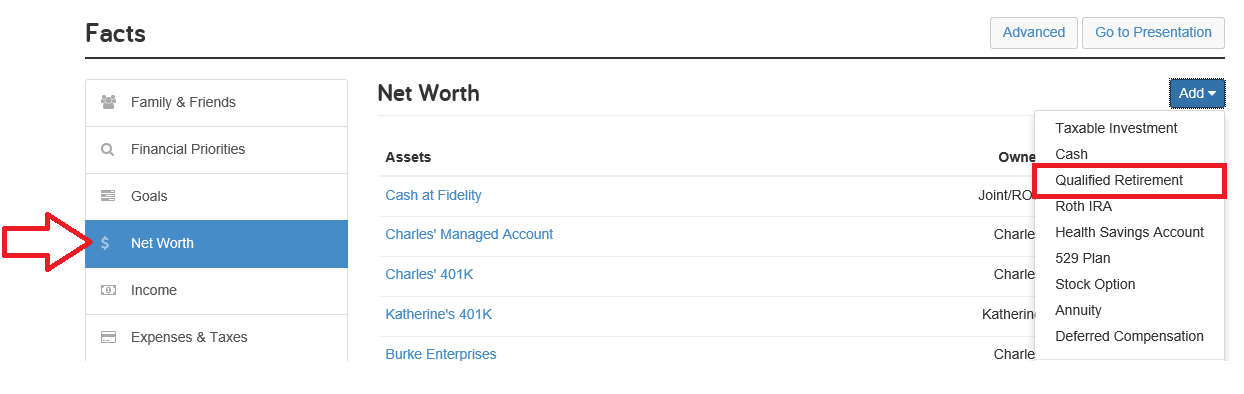The height and width of the screenshot is (394, 1244).
Task: Choose Deferred Compensation menu item
Action: point(1129,336)
